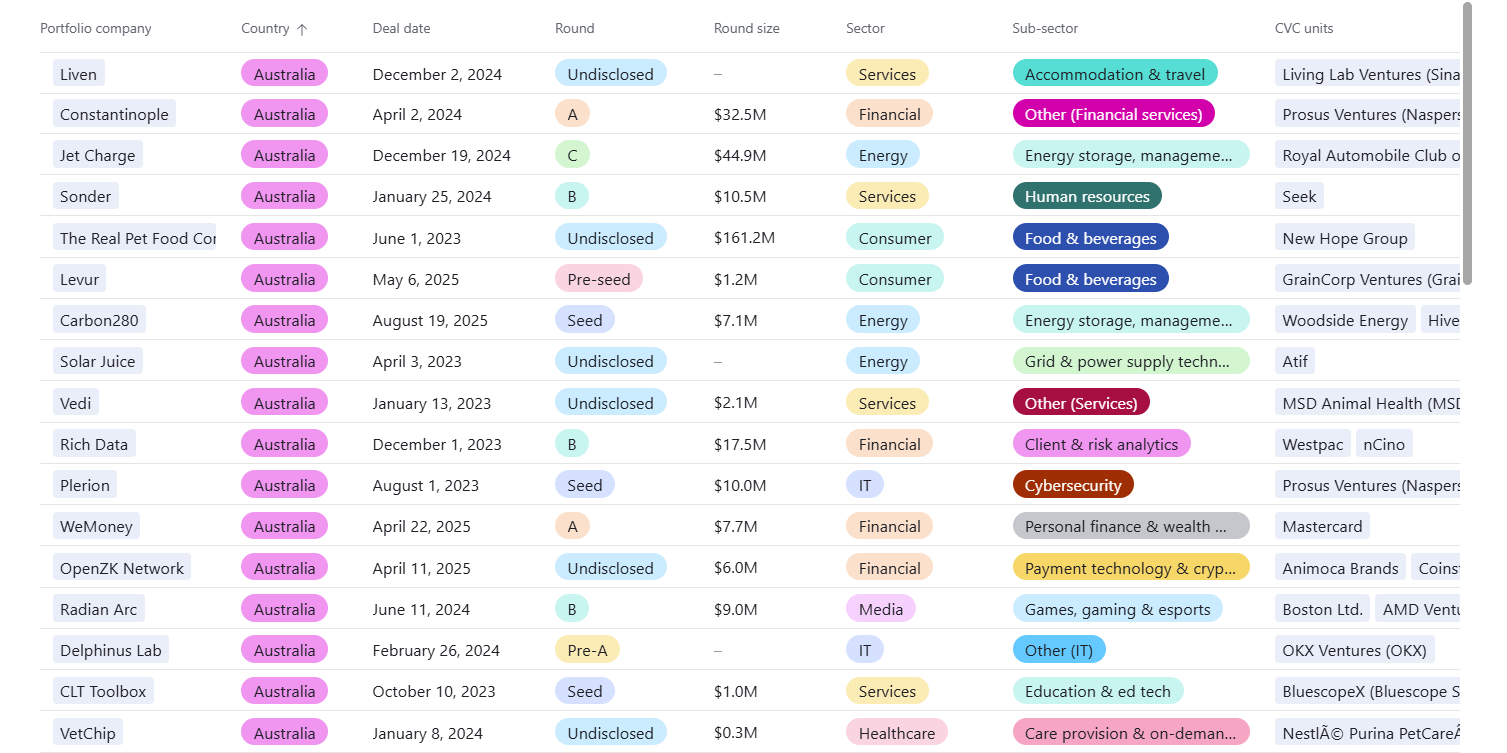The height and width of the screenshot is (753, 1507).
Task: Click the CVC units column header
Action: 1304,29
